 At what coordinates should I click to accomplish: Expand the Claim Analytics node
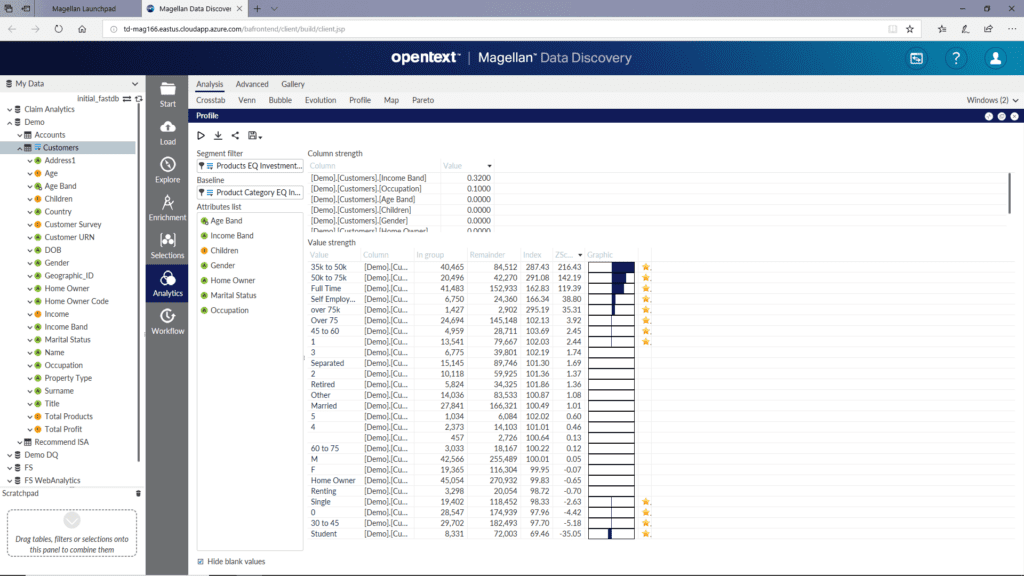(x=10, y=109)
